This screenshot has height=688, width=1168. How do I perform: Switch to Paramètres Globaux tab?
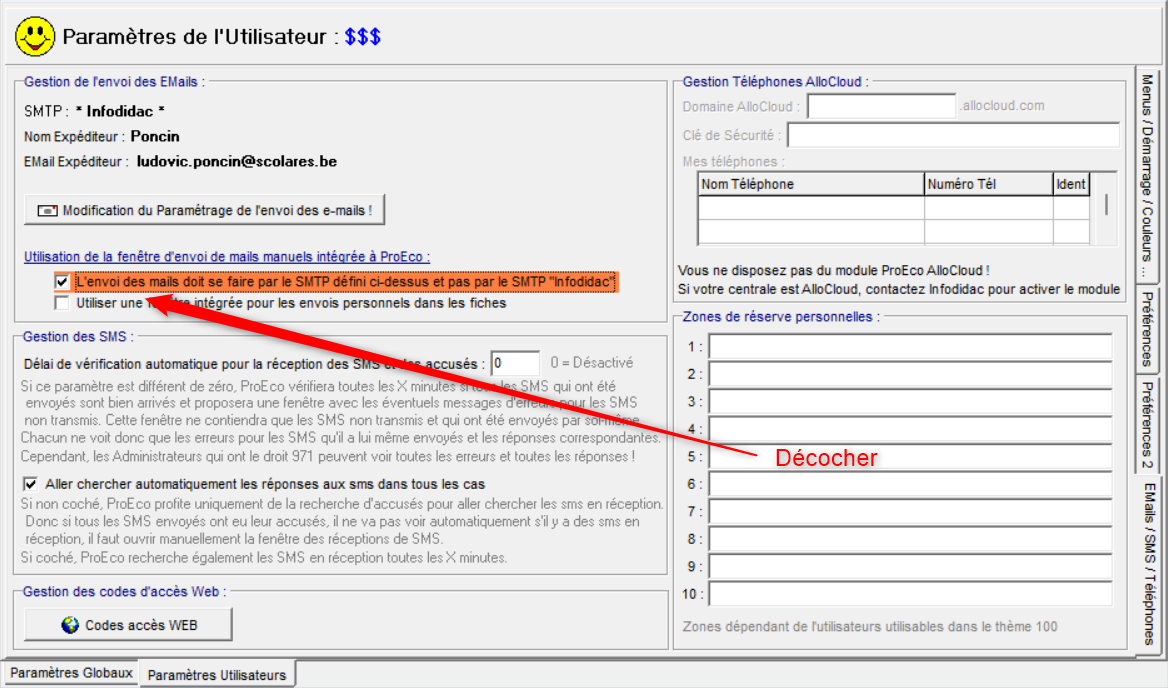[71, 673]
